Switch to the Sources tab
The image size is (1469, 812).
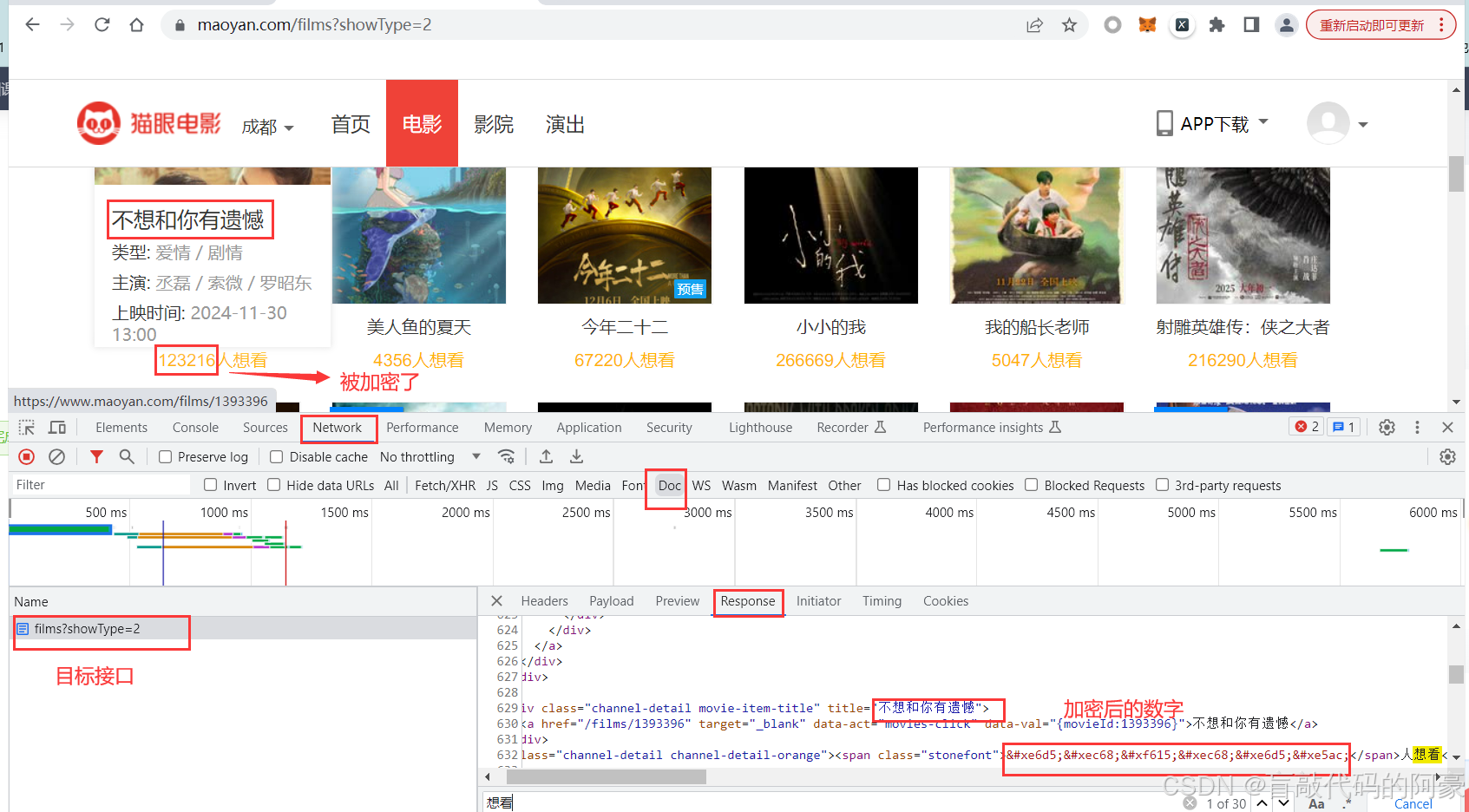click(266, 428)
